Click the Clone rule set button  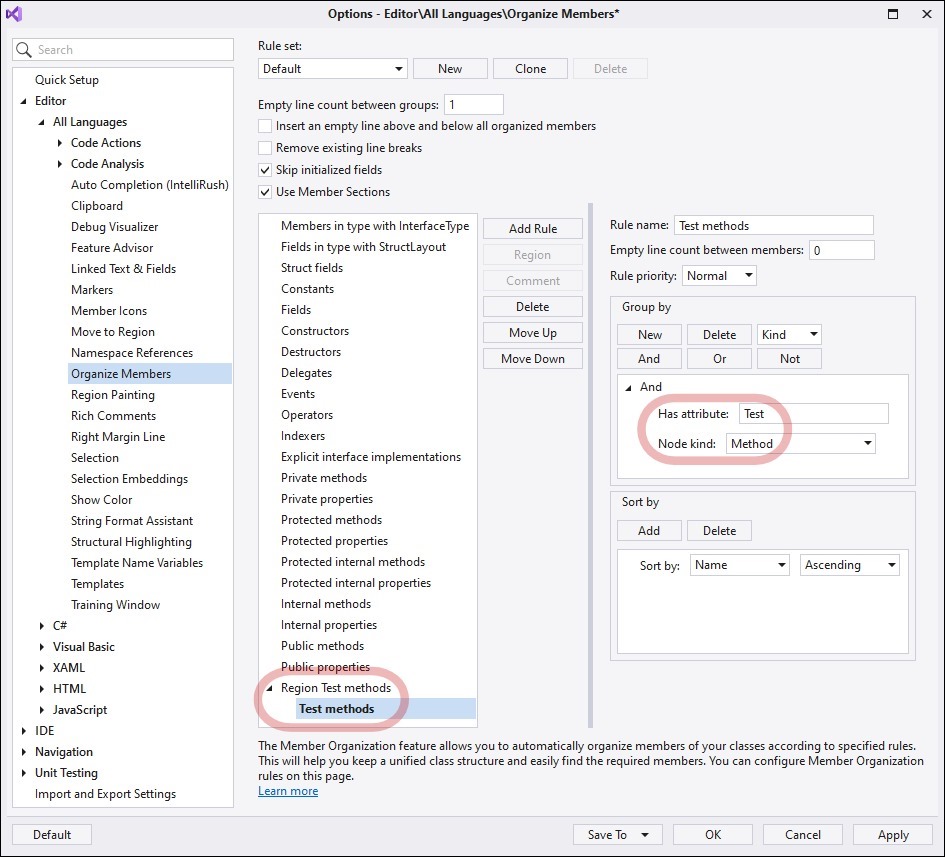(530, 69)
